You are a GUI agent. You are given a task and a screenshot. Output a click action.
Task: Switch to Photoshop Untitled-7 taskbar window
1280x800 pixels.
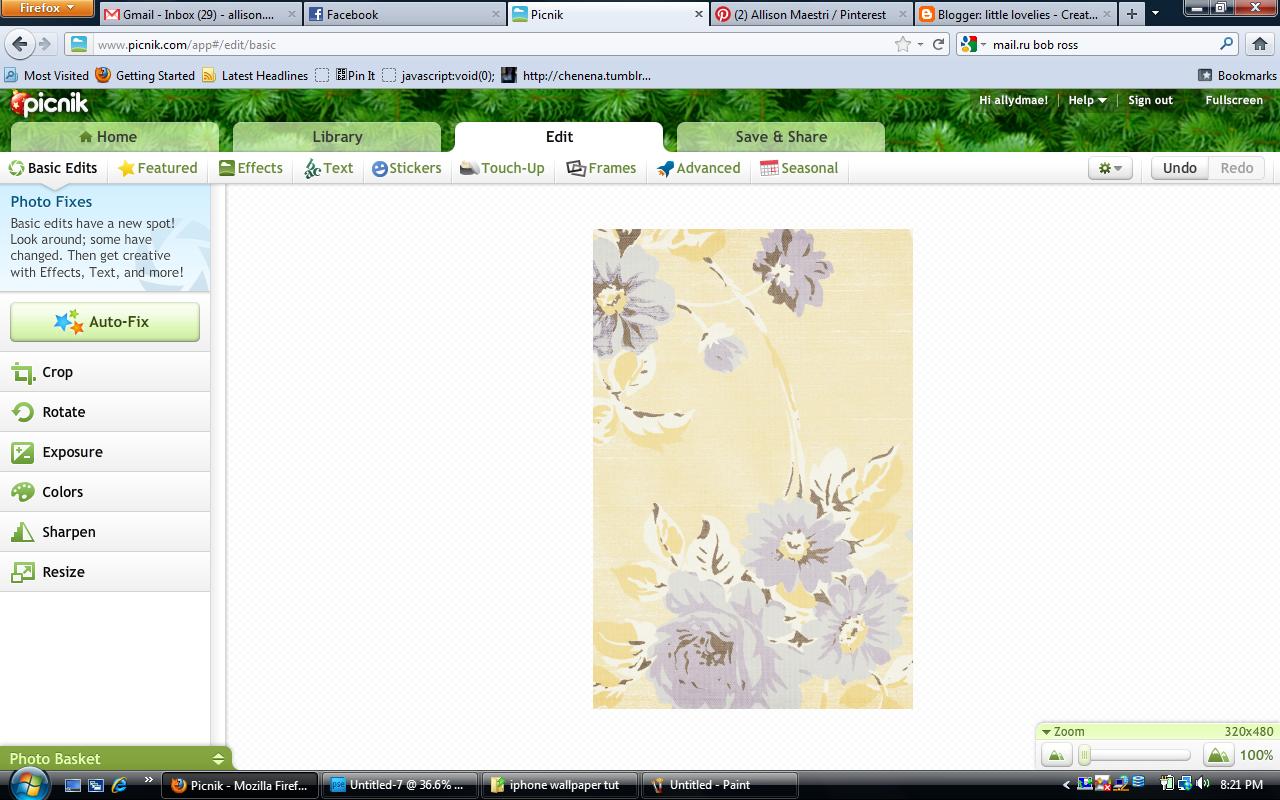[x=399, y=785]
